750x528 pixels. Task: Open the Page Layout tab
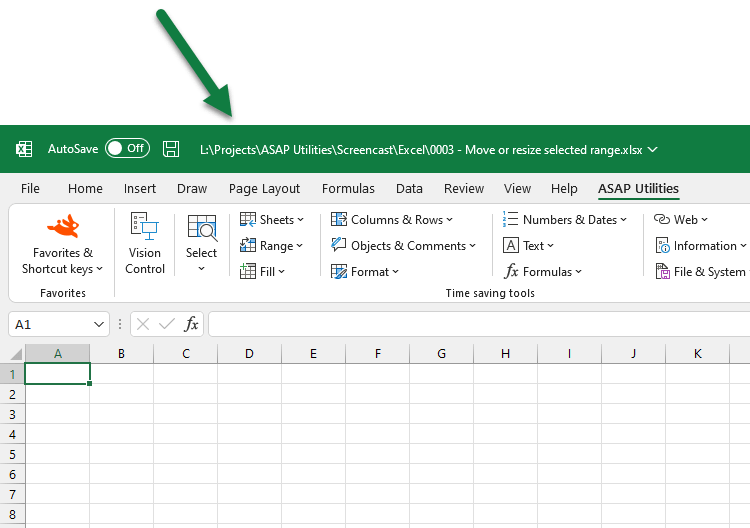264,188
